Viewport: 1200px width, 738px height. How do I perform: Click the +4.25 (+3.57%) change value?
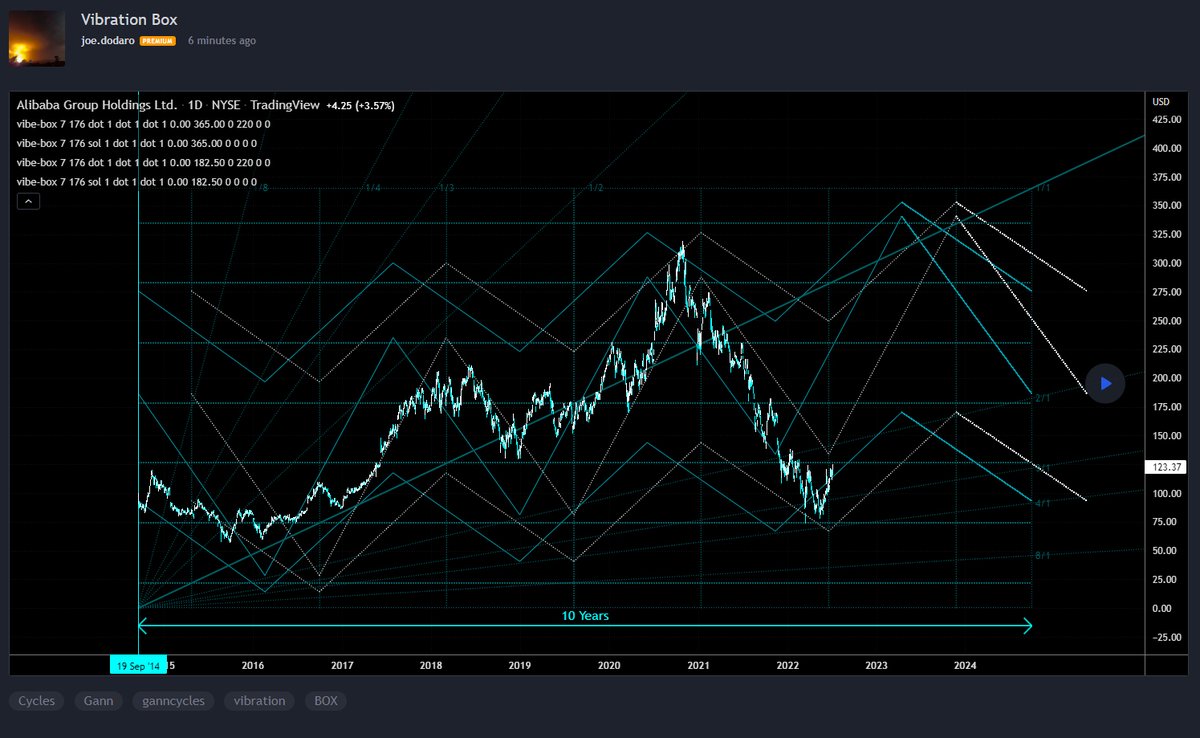point(362,105)
